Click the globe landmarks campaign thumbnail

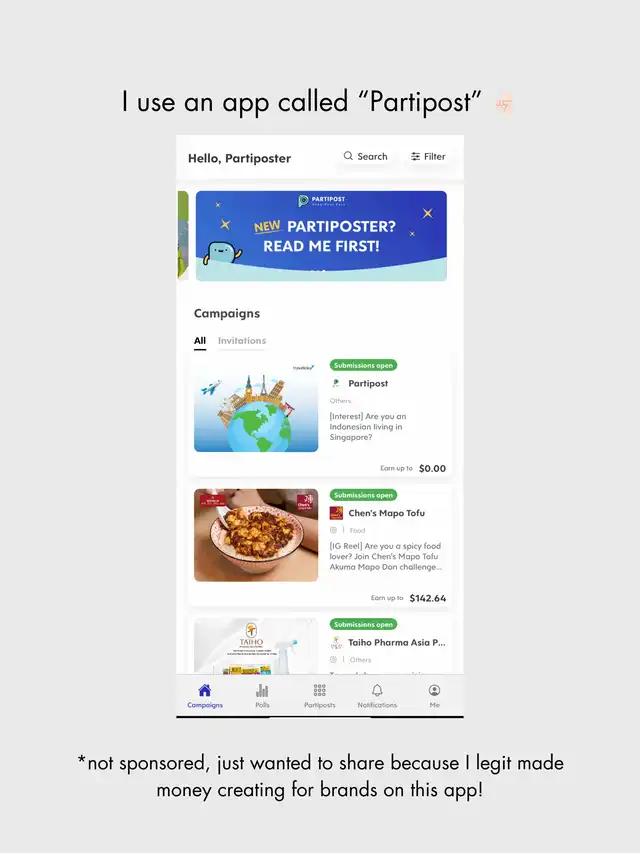256,405
